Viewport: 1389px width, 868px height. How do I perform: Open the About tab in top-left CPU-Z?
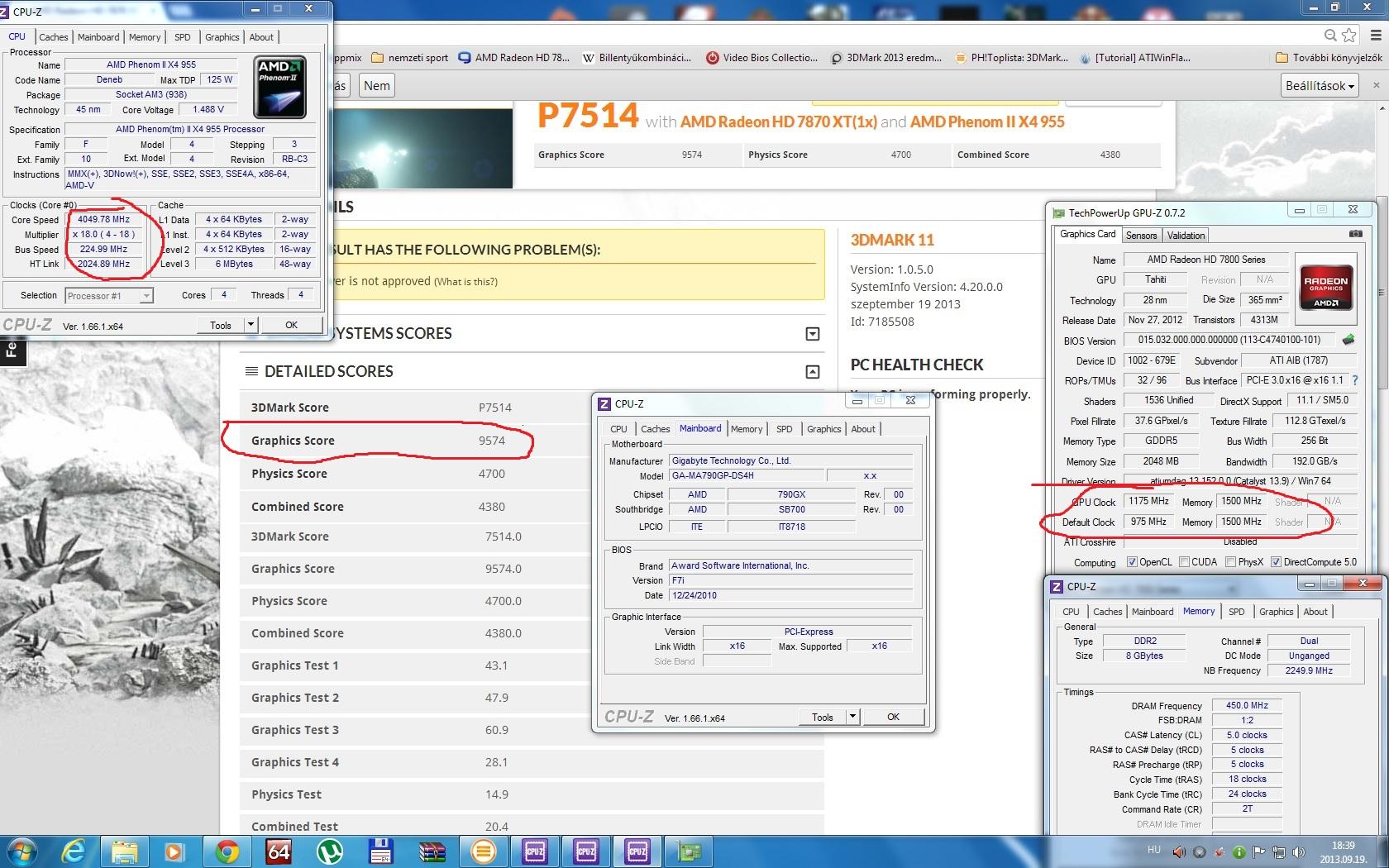(x=261, y=37)
